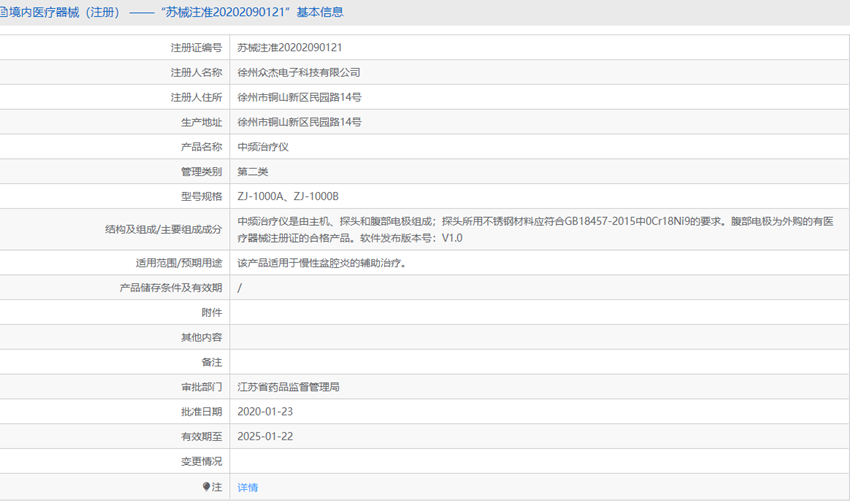Click the 其他内容 label
Viewport: 850px width, 502px height.
click(202, 338)
